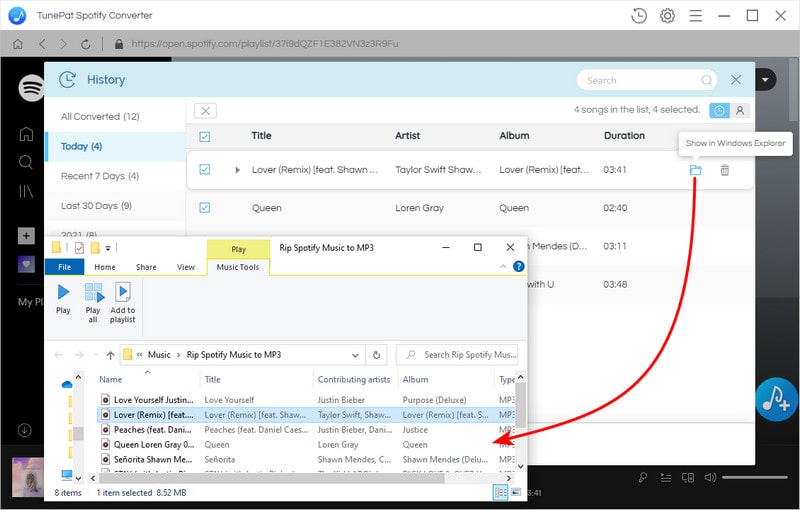Viewport: 800px width, 510px height.
Task: Show Lover (Remix) in Windows Explorer
Action: tap(695, 170)
